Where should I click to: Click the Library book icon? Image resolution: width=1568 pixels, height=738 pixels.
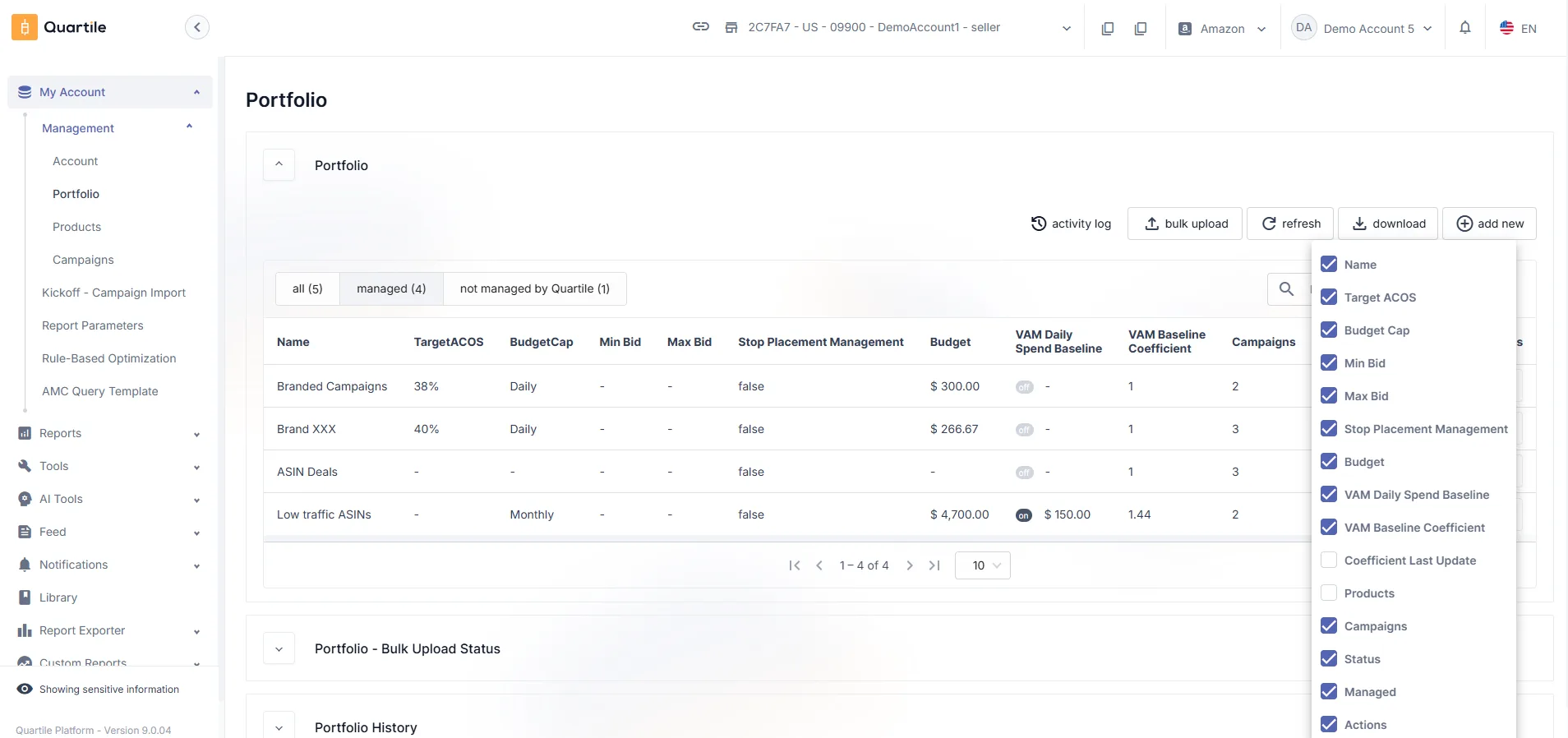pyautogui.click(x=25, y=597)
